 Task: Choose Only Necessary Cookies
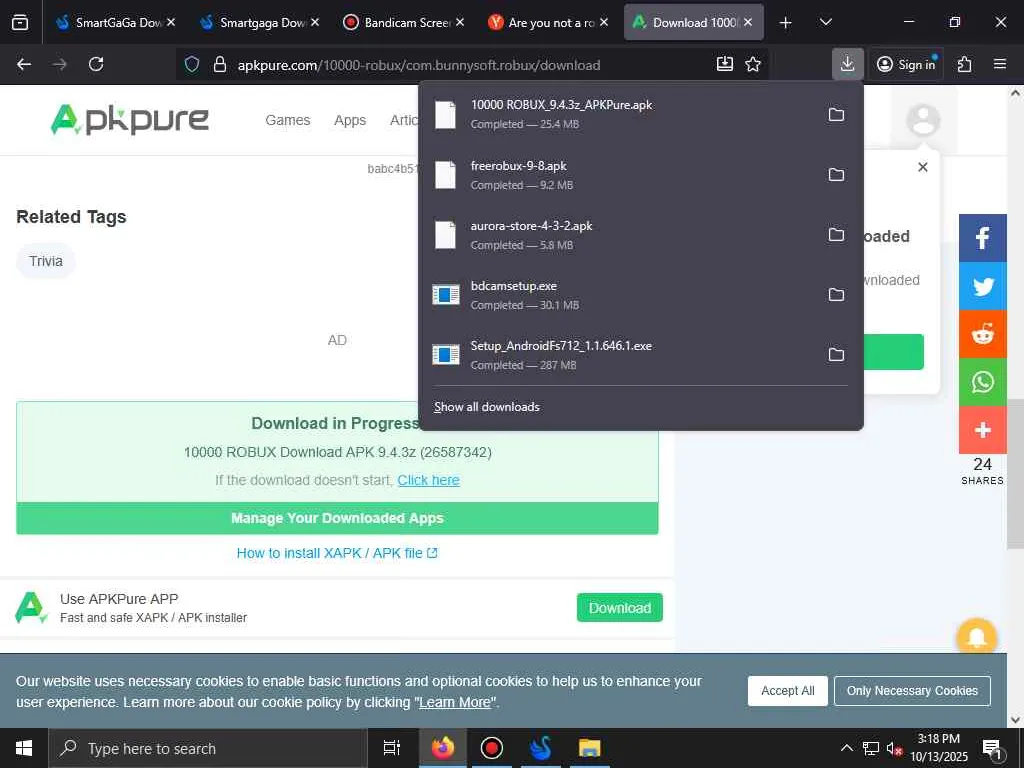(x=912, y=691)
